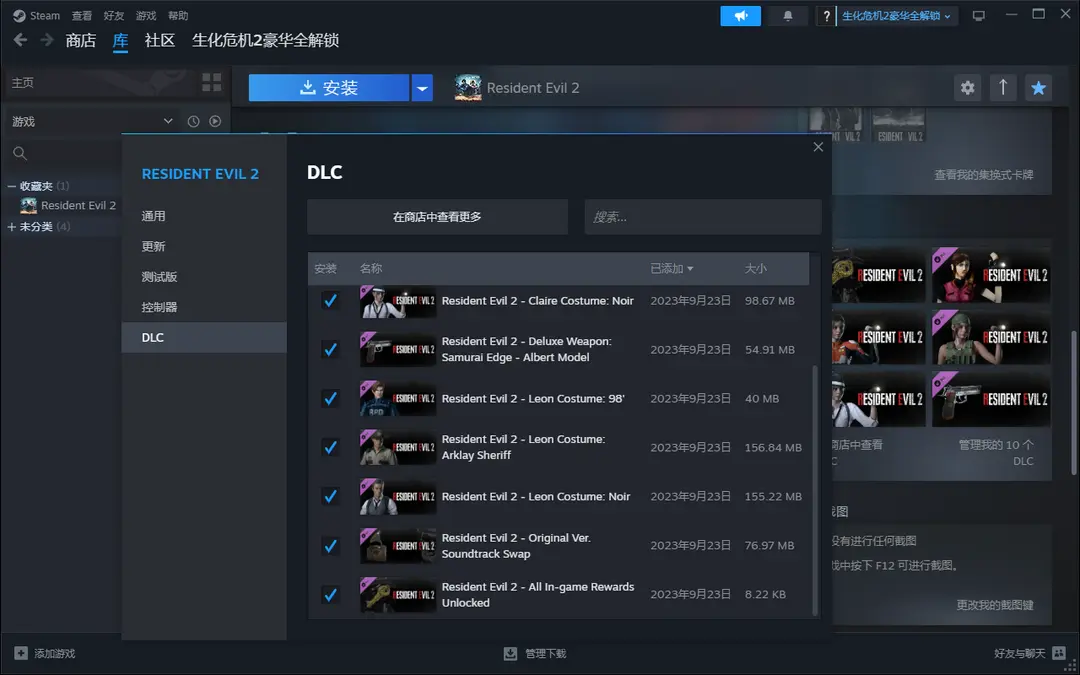The width and height of the screenshot is (1080, 675).
Task: Sort DLC list by 大小 column header
Action: 756,269
